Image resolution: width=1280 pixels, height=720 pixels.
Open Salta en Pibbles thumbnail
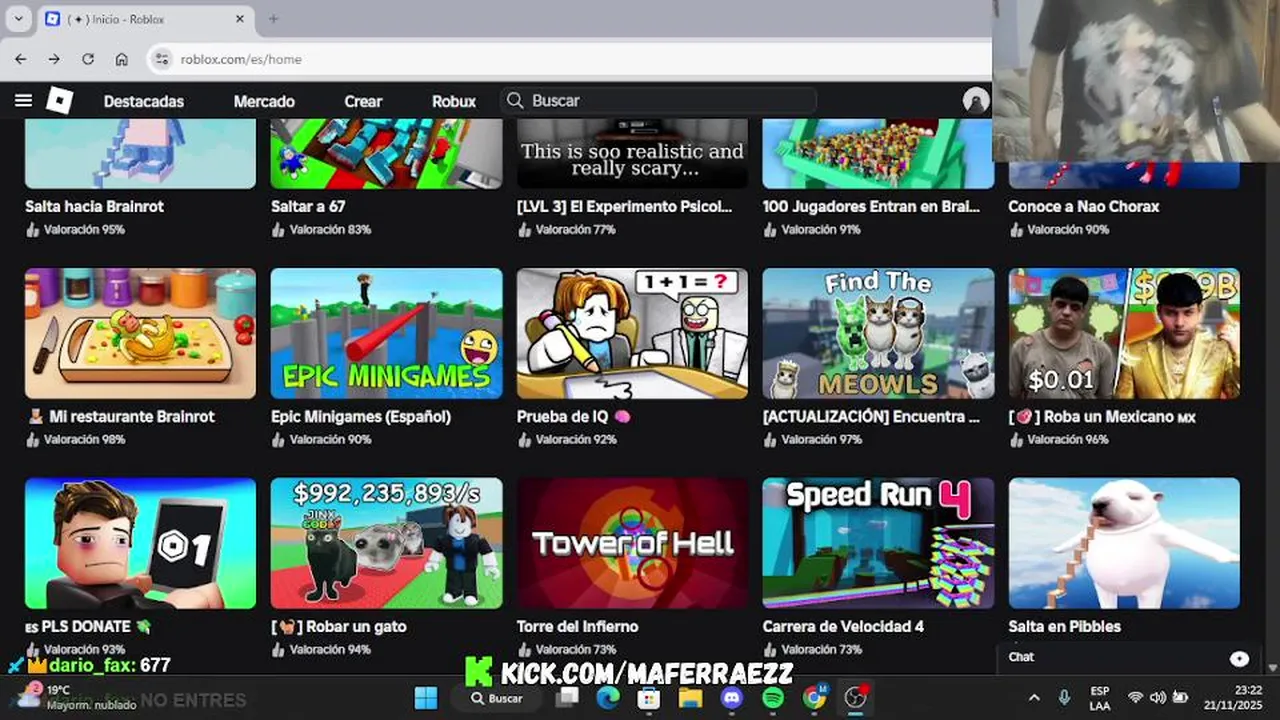pyautogui.click(x=1124, y=543)
